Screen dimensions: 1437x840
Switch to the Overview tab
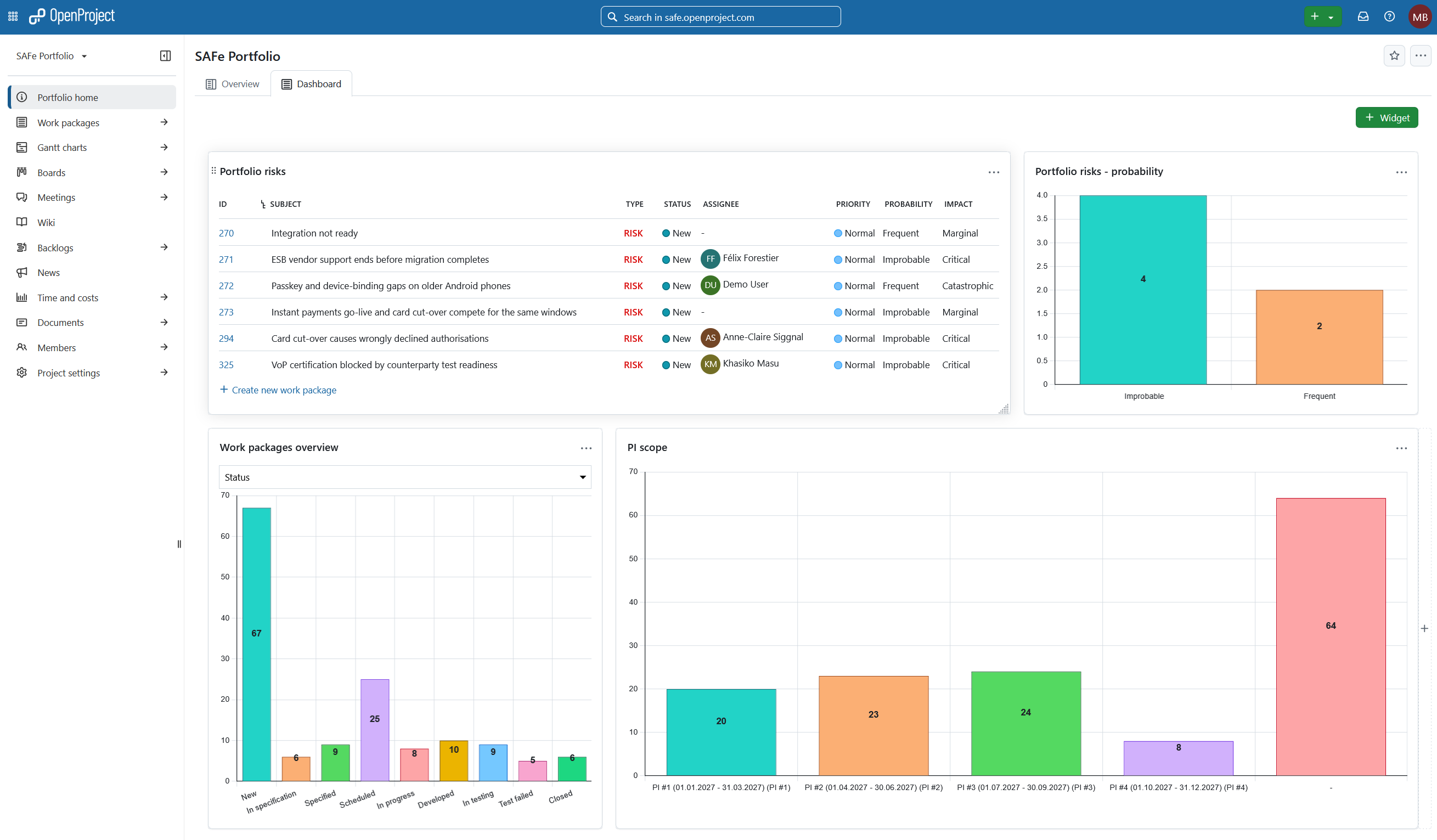pos(232,84)
